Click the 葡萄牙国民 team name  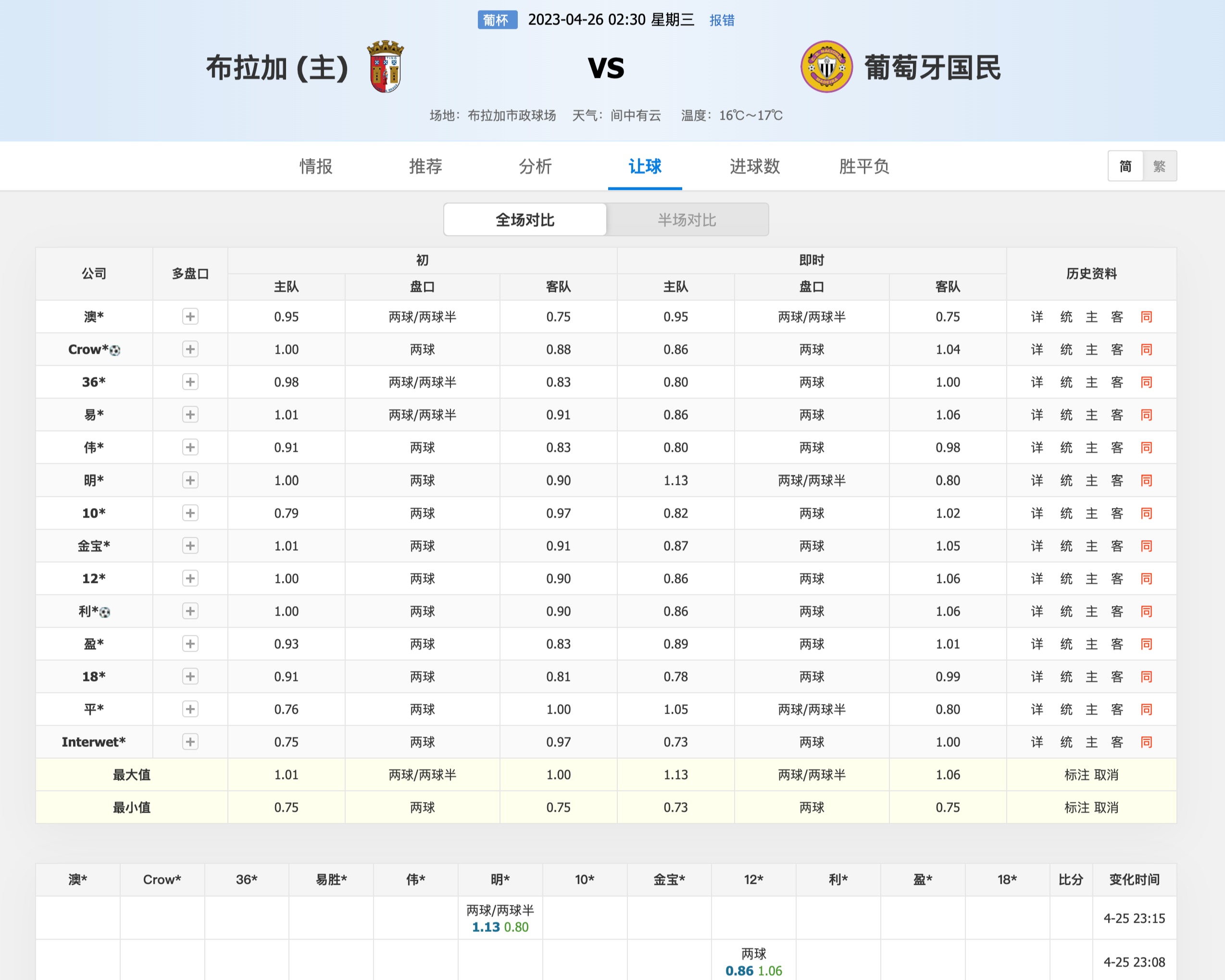[932, 68]
